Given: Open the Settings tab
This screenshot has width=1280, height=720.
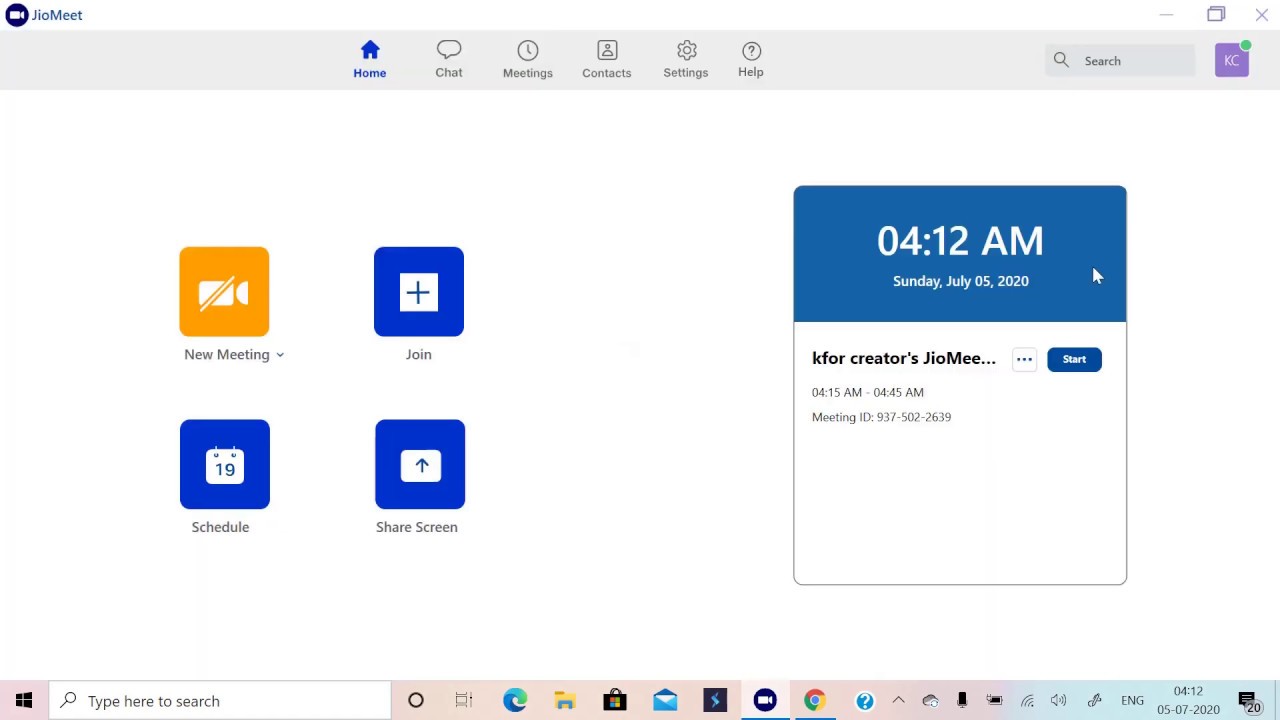Looking at the screenshot, I should tap(686, 60).
